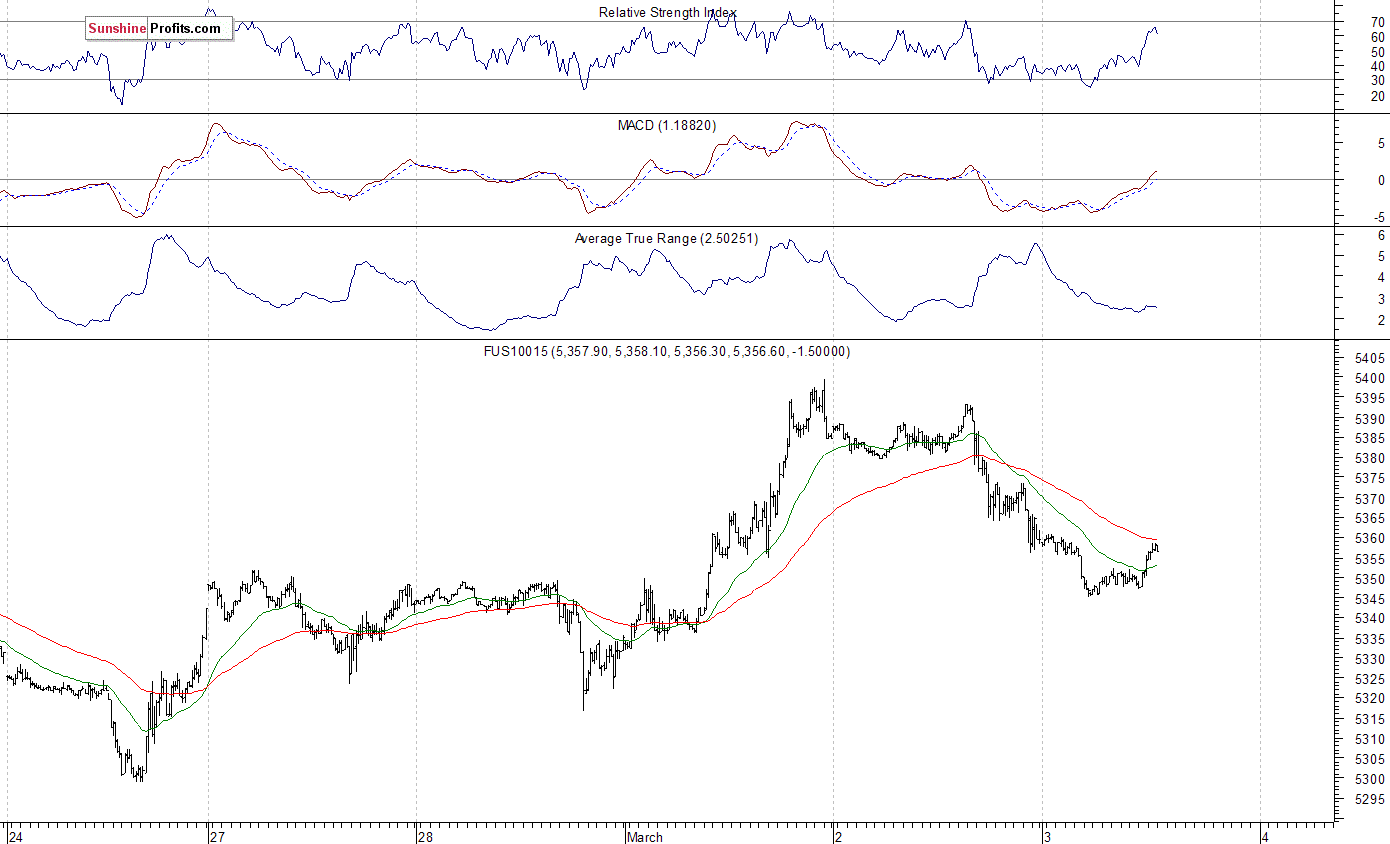Pick the 5330 price axis label
This screenshot has width=1390, height=844.
pyautogui.click(x=1370, y=659)
